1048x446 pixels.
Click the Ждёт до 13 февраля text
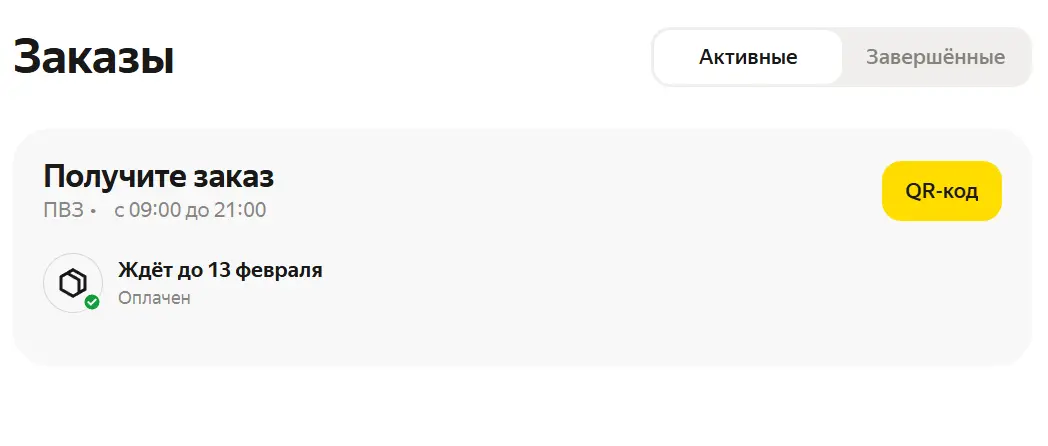(x=221, y=270)
